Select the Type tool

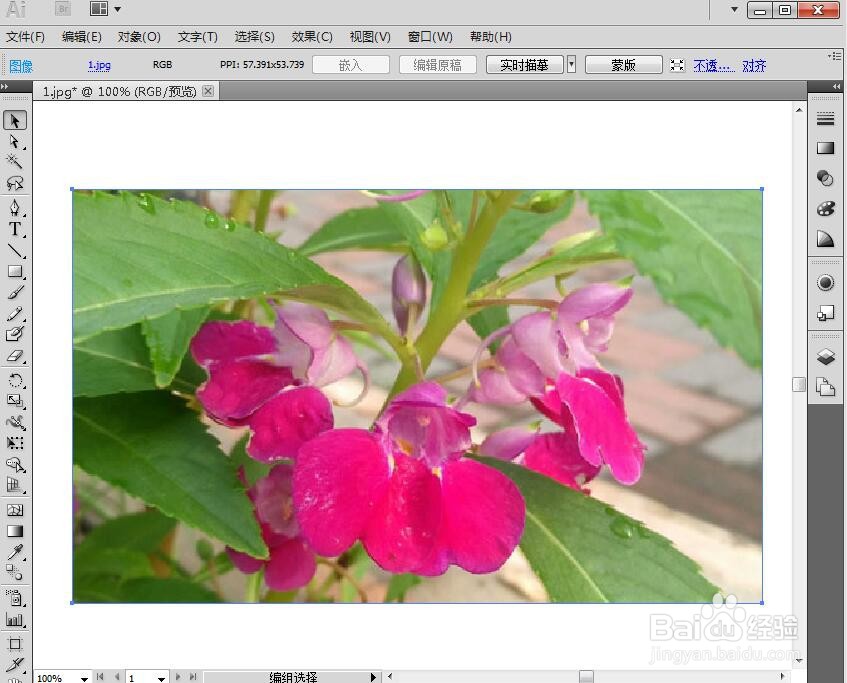pos(15,229)
